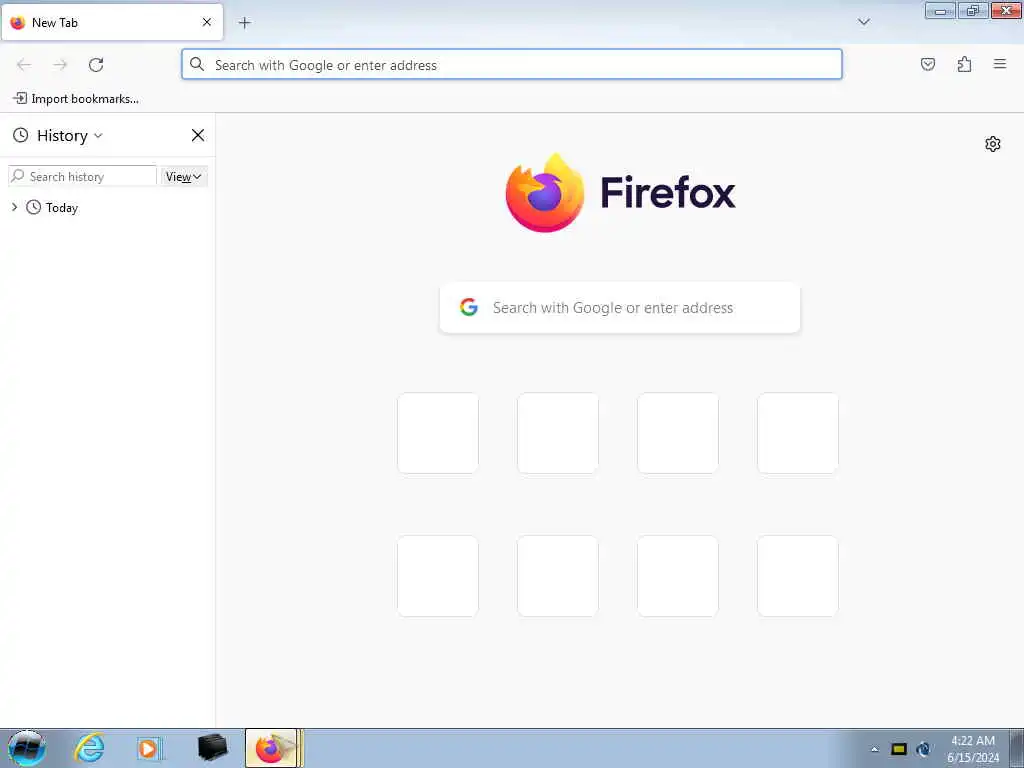Open the black box taskbar application
This screenshot has width=1024, height=768.
212,748
